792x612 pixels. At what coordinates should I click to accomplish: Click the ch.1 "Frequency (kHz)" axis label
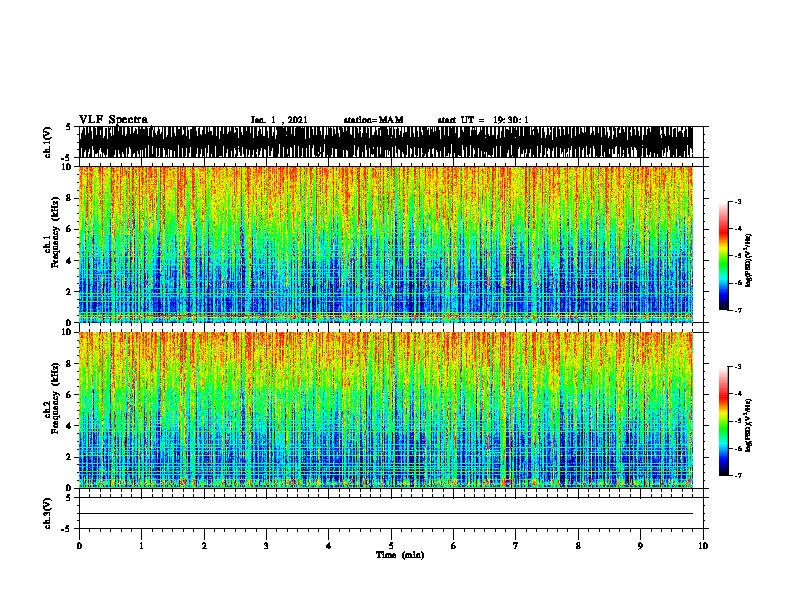coord(55,233)
